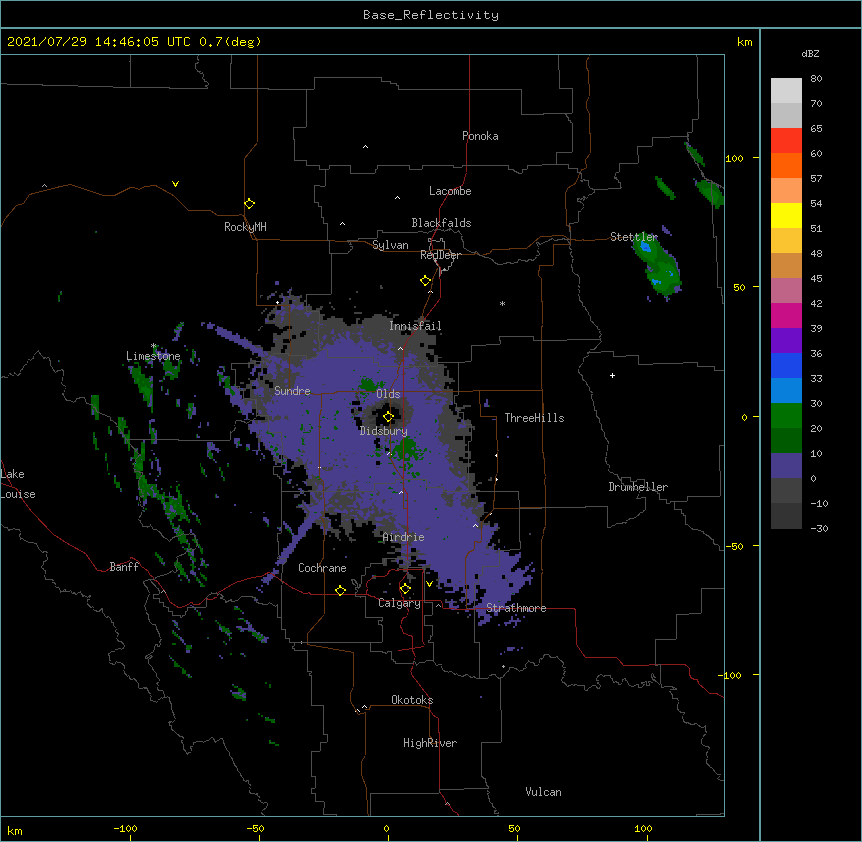862x842 pixels.
Task: Click the RedDeer city label
Action: point(440,255)
